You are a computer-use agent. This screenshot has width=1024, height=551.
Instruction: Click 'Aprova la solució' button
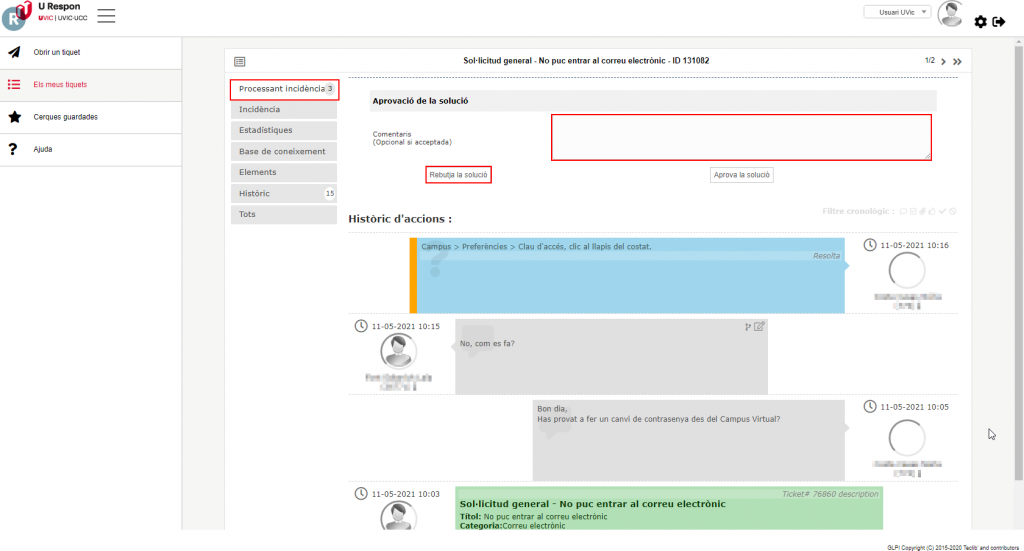pos(742,175)
